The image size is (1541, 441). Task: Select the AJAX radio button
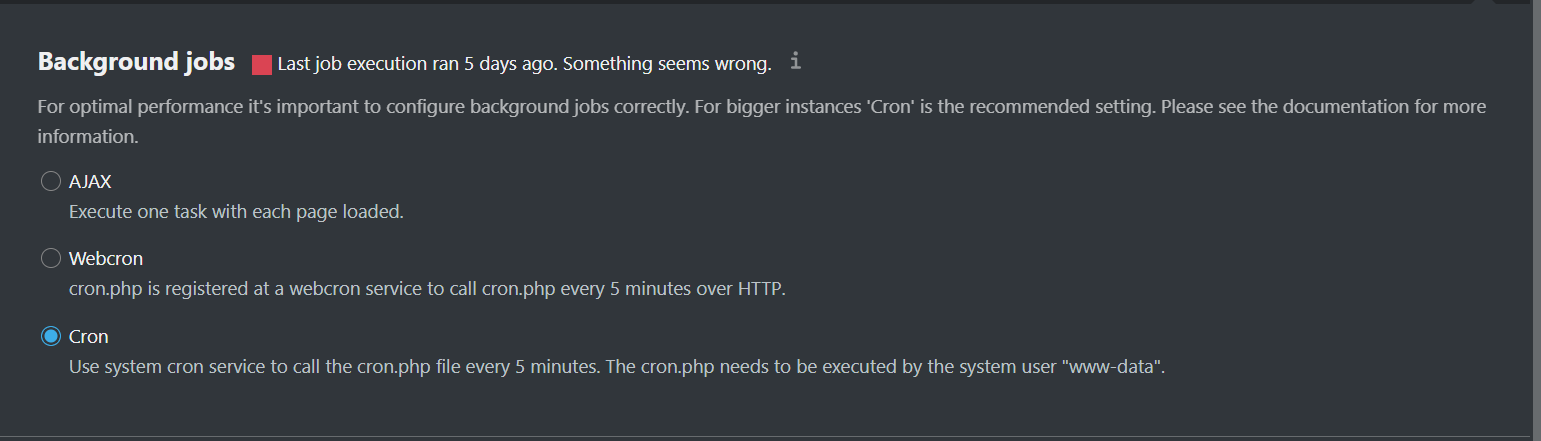pos(51,182)
